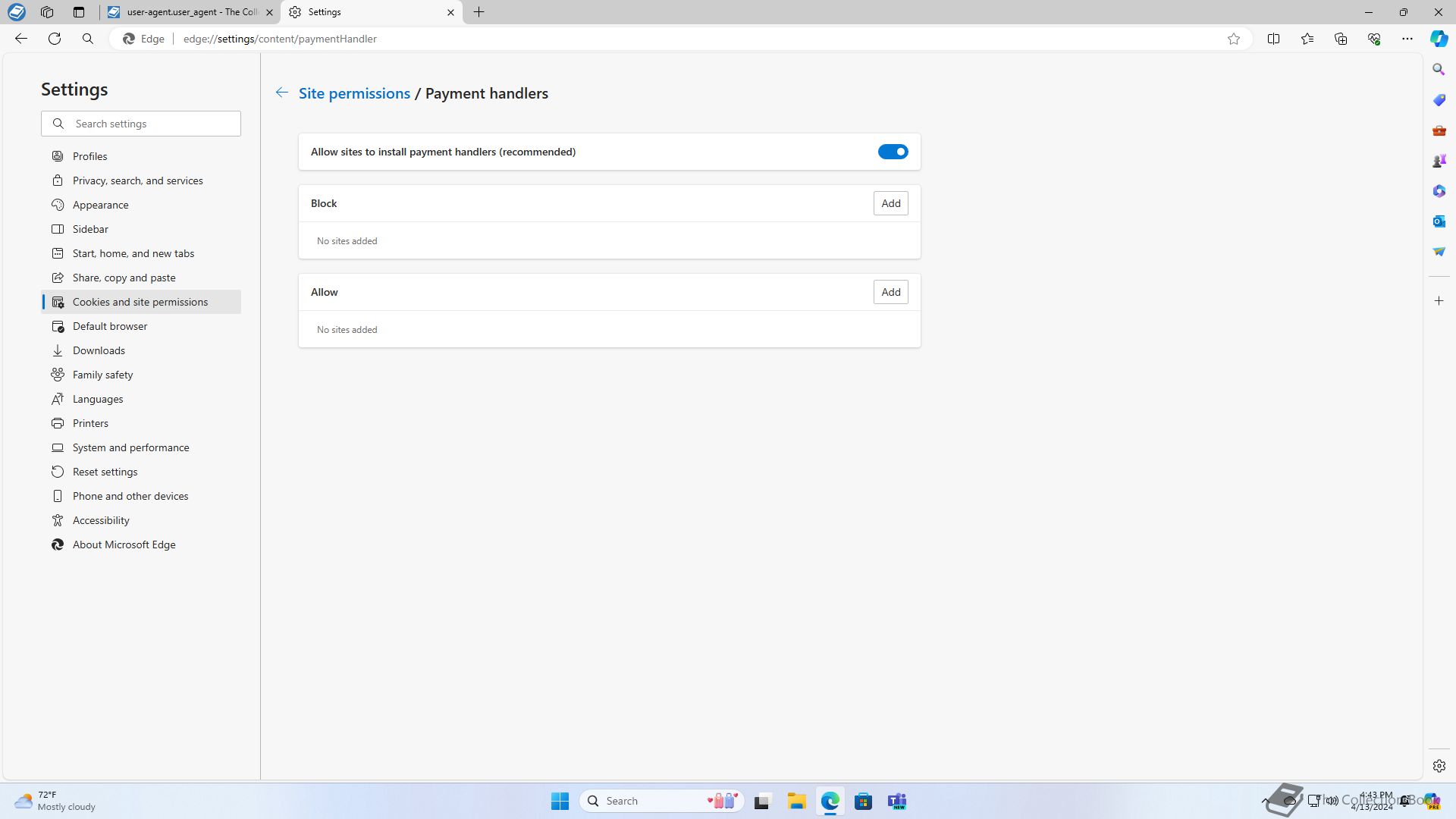Open Profiles settings section
Viewport: 1456px width, 819px height.
(141, 156)
